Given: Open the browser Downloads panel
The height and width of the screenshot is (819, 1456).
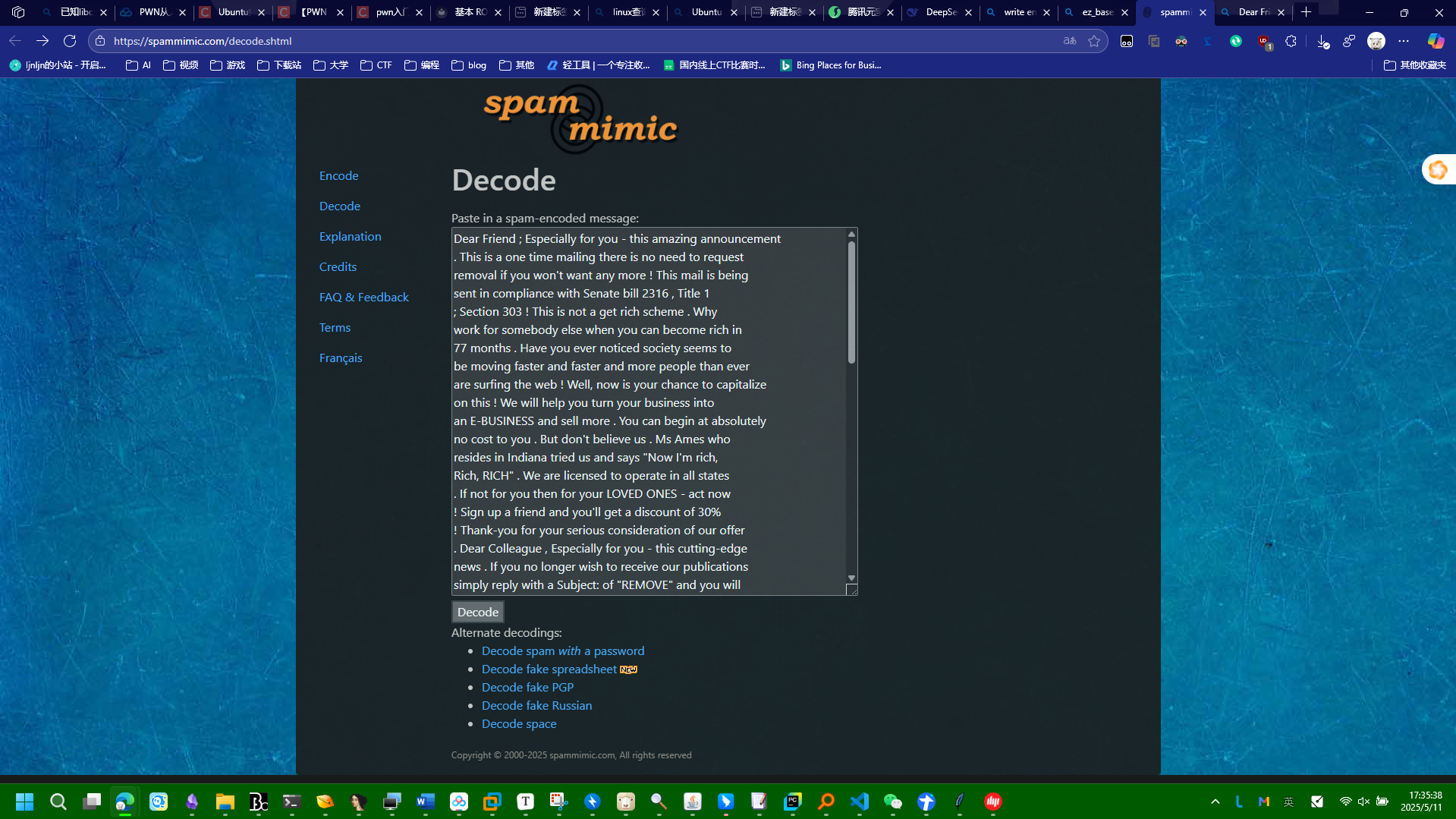Looking at the screenshot, I should [1323, 42].
